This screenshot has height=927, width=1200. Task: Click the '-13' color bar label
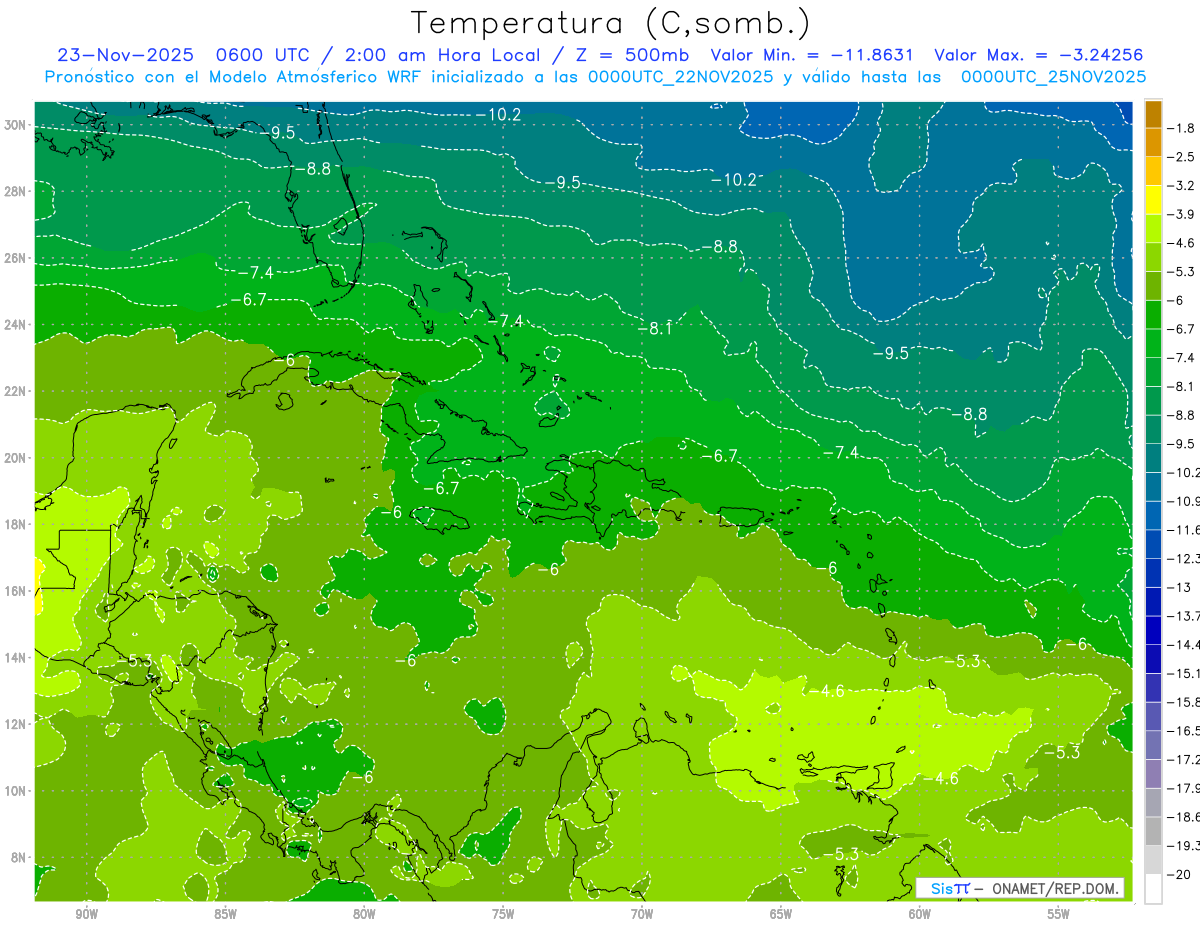tap(1178, 588)
